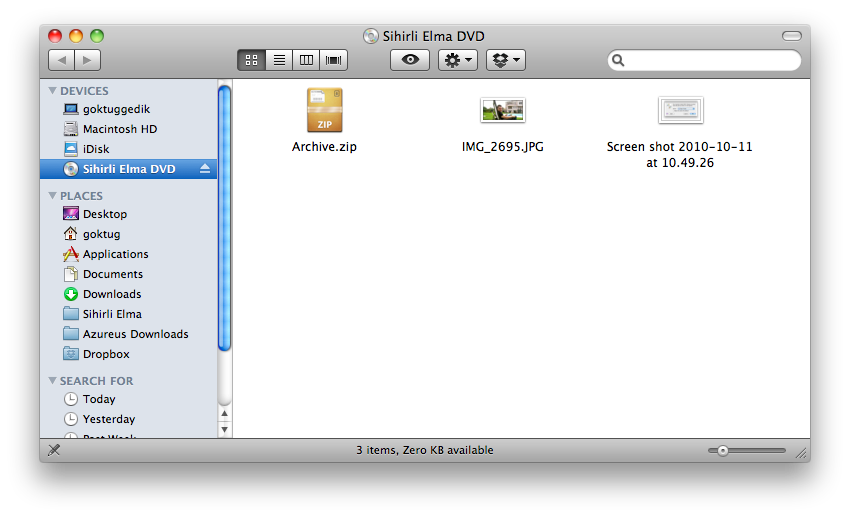The width and height of the screenshot is (850, 517).
Task: Switch to icon view mode
Action: coord(251,60)
